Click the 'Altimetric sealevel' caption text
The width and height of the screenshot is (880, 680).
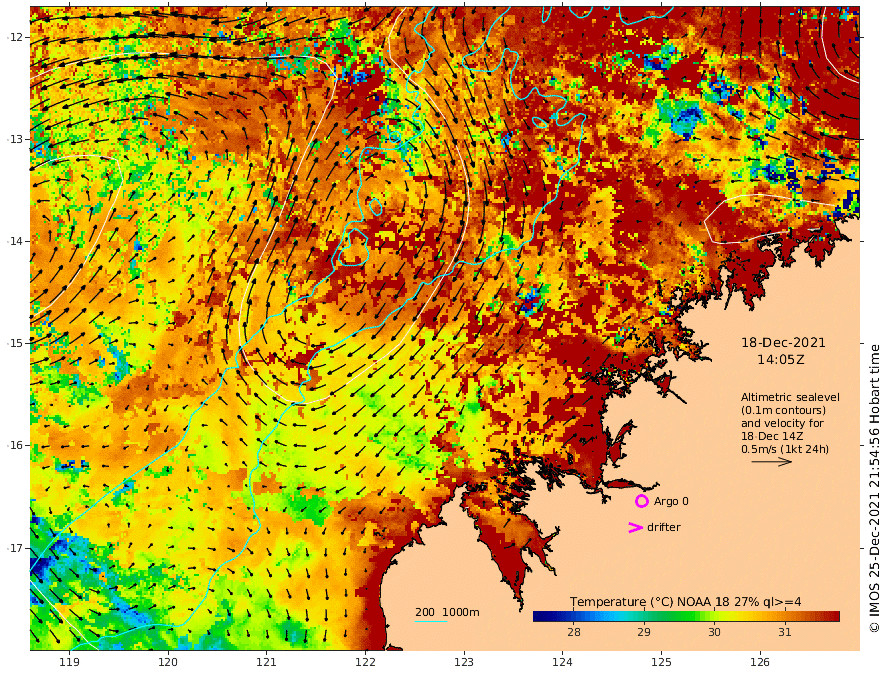[790, 397]
